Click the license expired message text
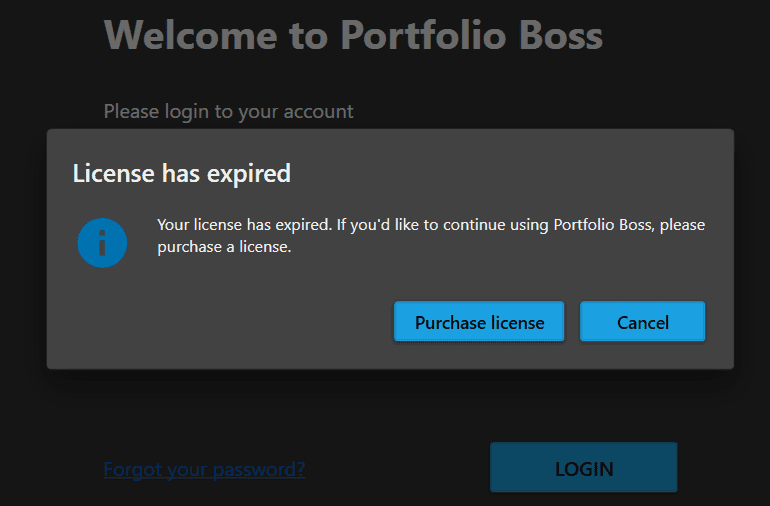Image resolution: width=770 pixels, height=506 pixels. tap(430, 235)
